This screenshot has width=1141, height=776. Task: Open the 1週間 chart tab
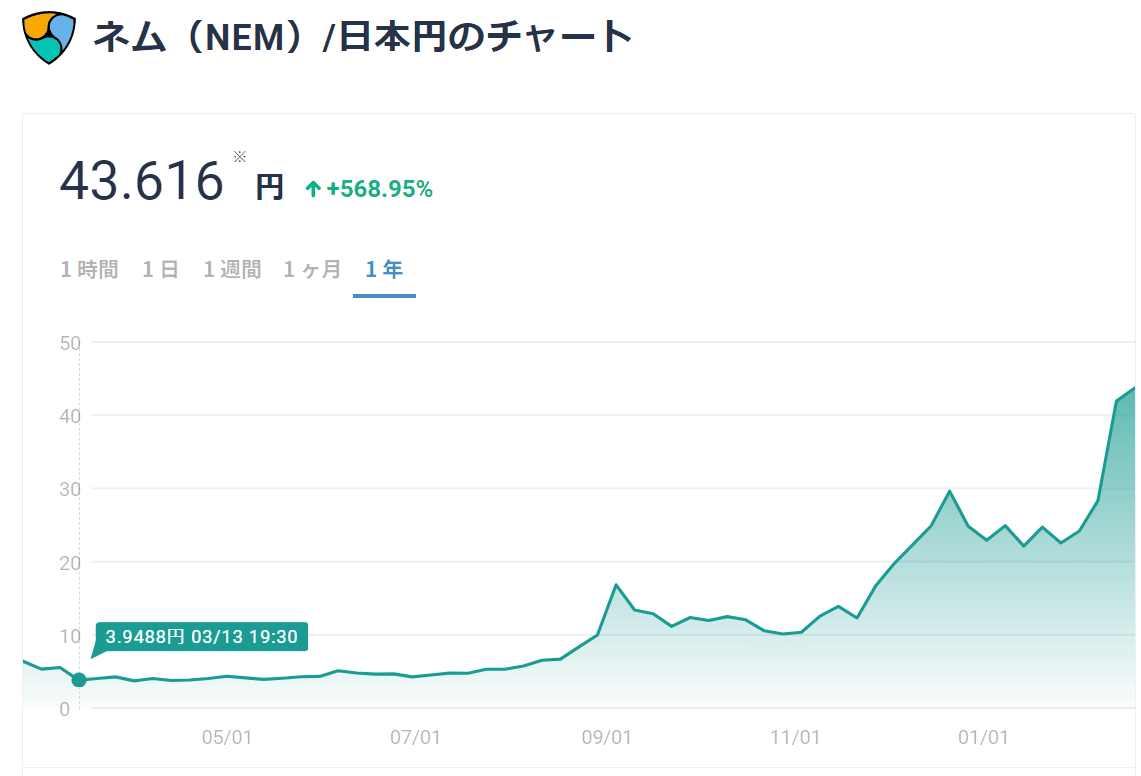[232, 269]
